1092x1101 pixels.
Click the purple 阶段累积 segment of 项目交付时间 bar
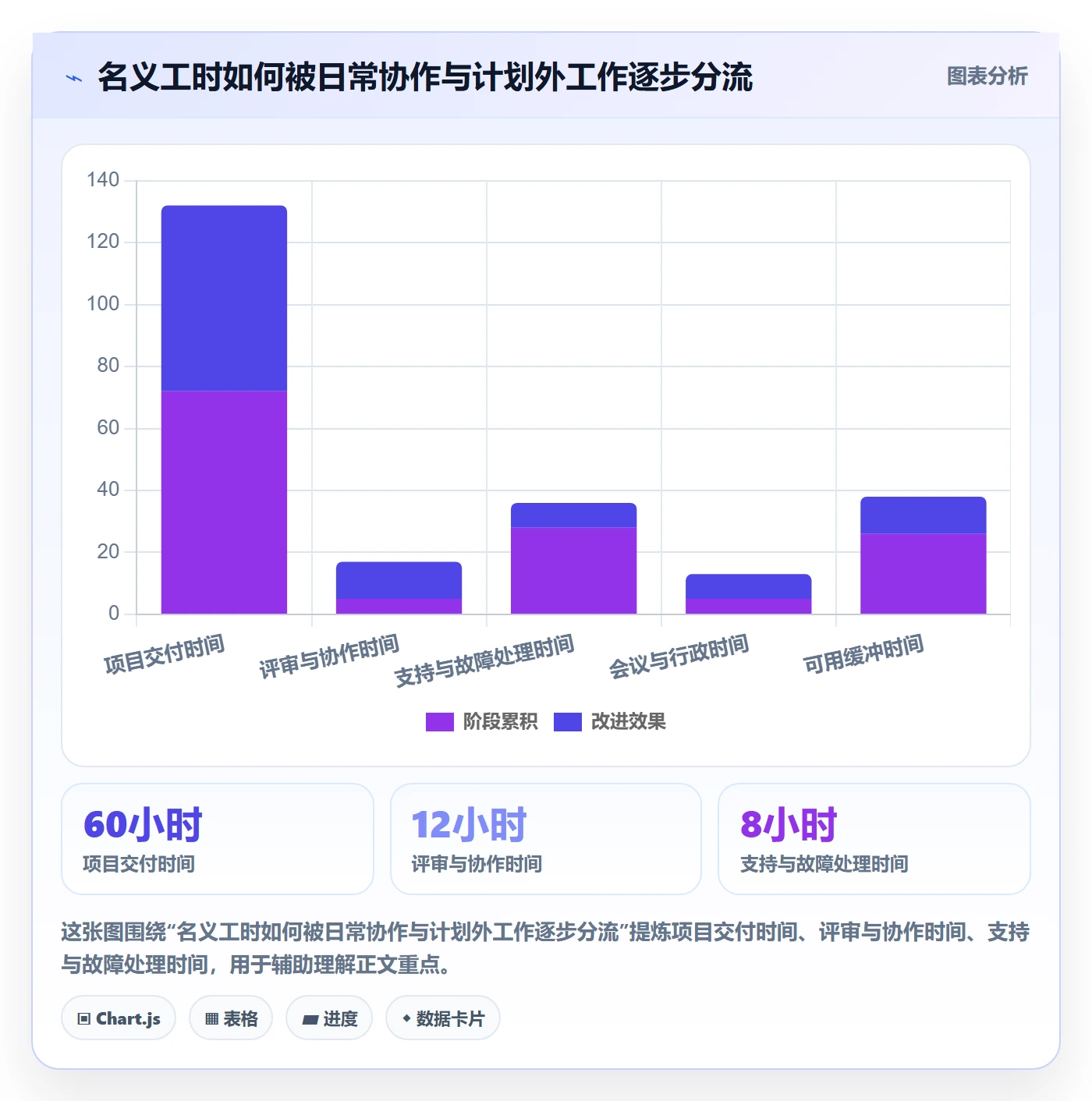point(225,502)
